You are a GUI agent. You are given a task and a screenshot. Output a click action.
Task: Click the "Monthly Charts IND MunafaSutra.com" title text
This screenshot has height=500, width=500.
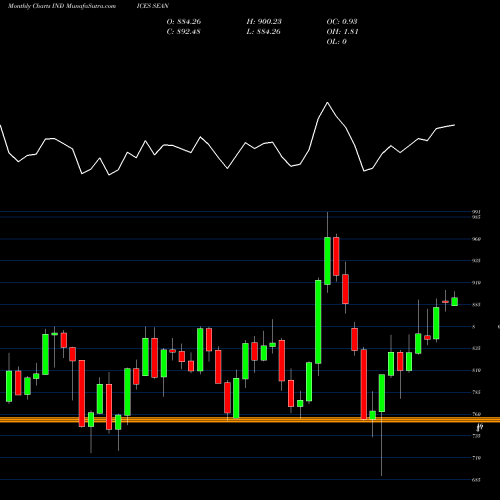click(62, 6)
